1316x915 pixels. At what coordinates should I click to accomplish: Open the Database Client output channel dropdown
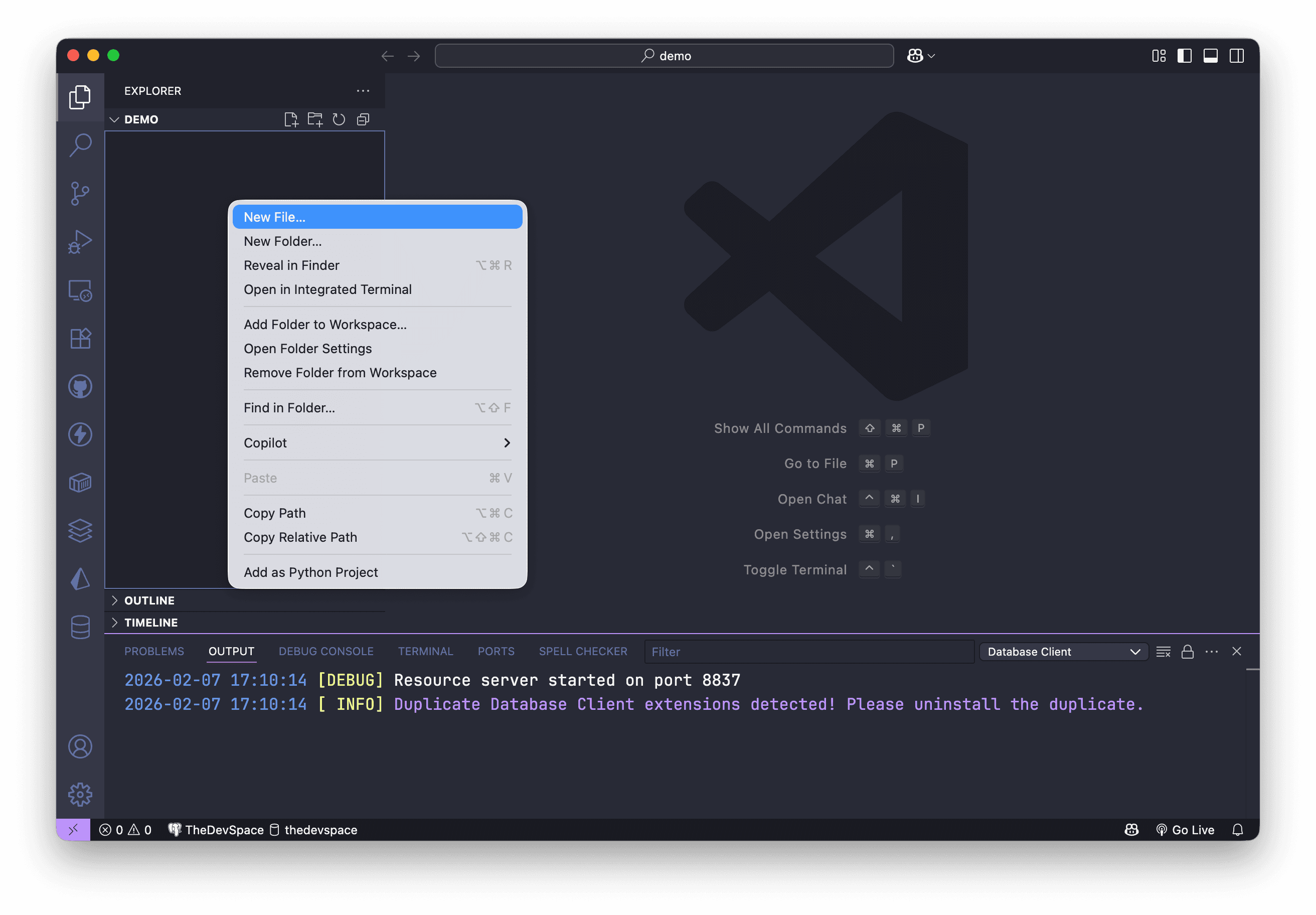[1063, 651]
